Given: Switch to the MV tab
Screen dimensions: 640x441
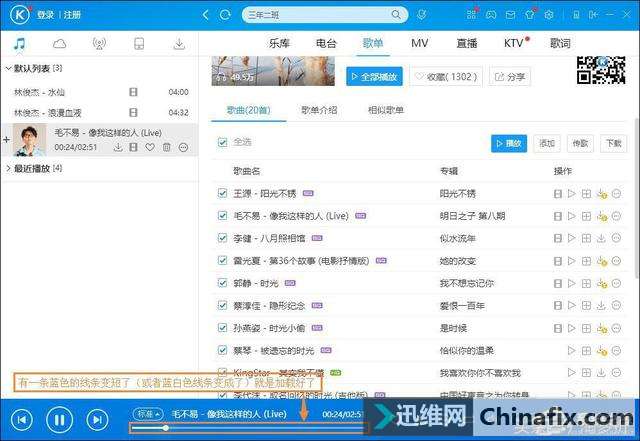Looking at the screenshot, I should tap(420, 43).
